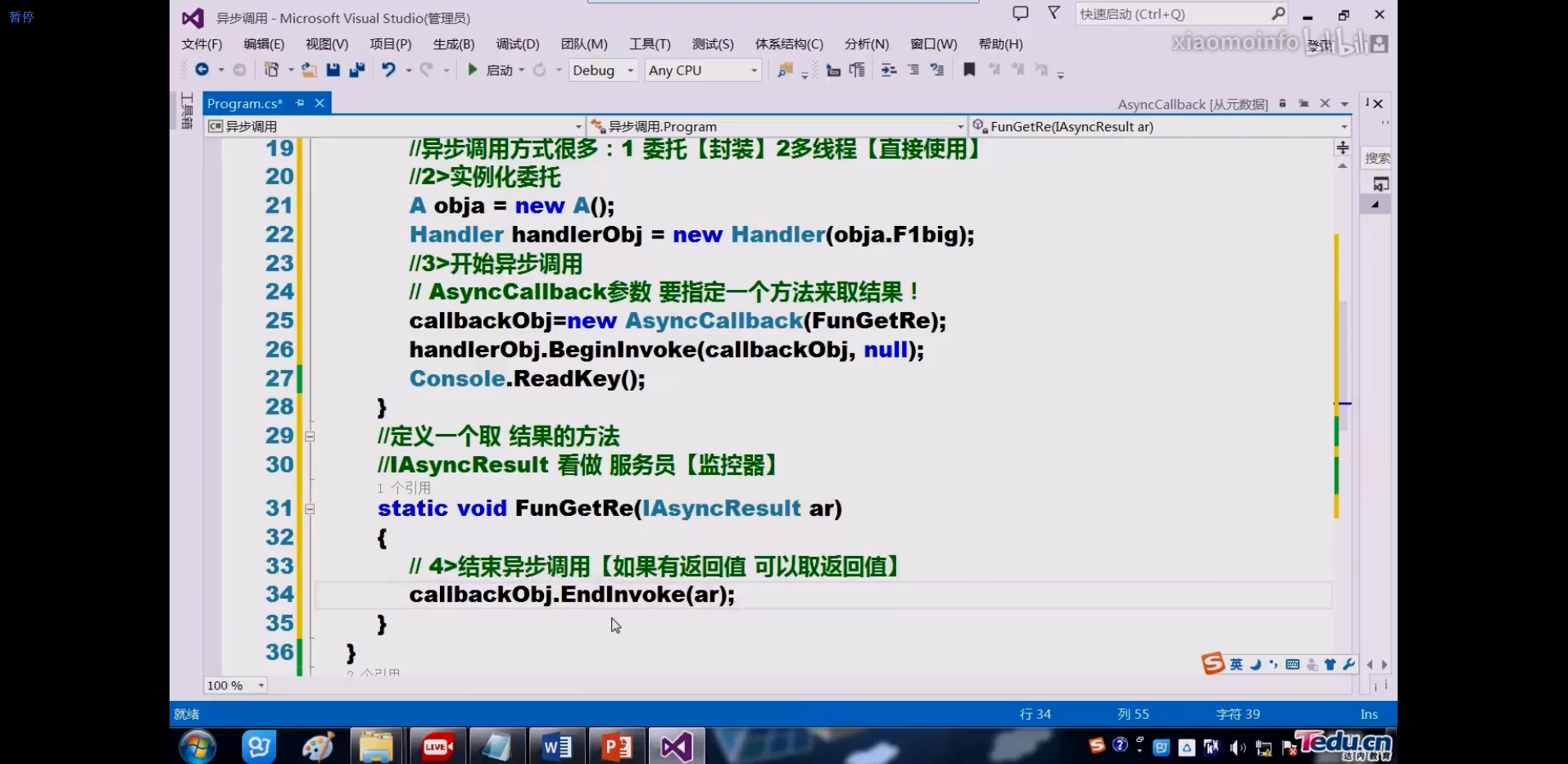Image resolution: width=1568 pixels, height=764 pixels.
Task: Open the 编辑(E) menu
Action: click(x=264, y=44)
